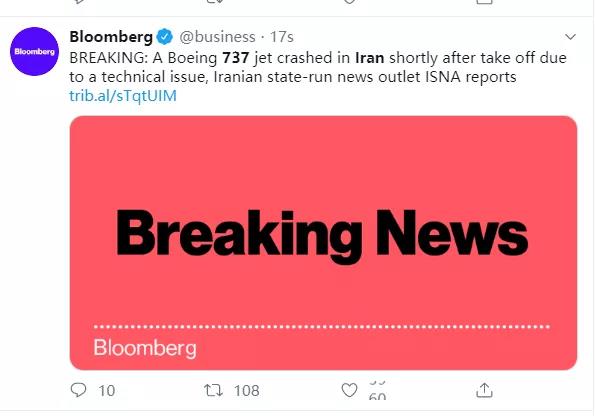
Task: Click the share upload icon
Action: click(x=484, y=390)
